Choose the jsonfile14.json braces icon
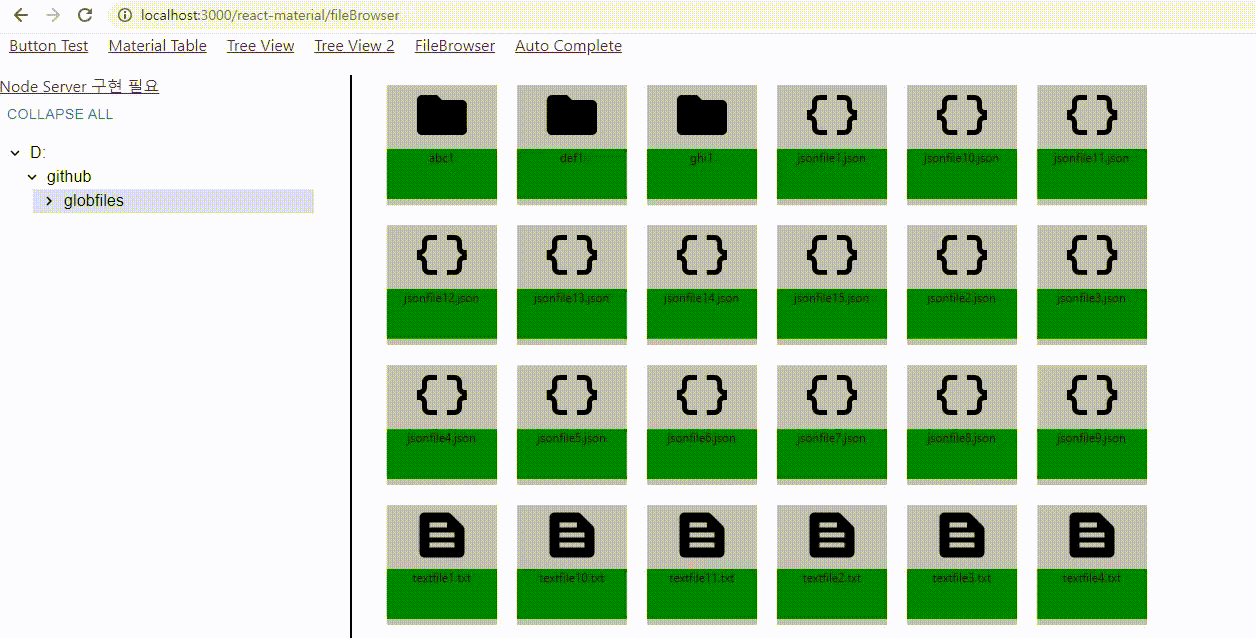Screen dimensions: 1256x638 click(x=702, y=255)
